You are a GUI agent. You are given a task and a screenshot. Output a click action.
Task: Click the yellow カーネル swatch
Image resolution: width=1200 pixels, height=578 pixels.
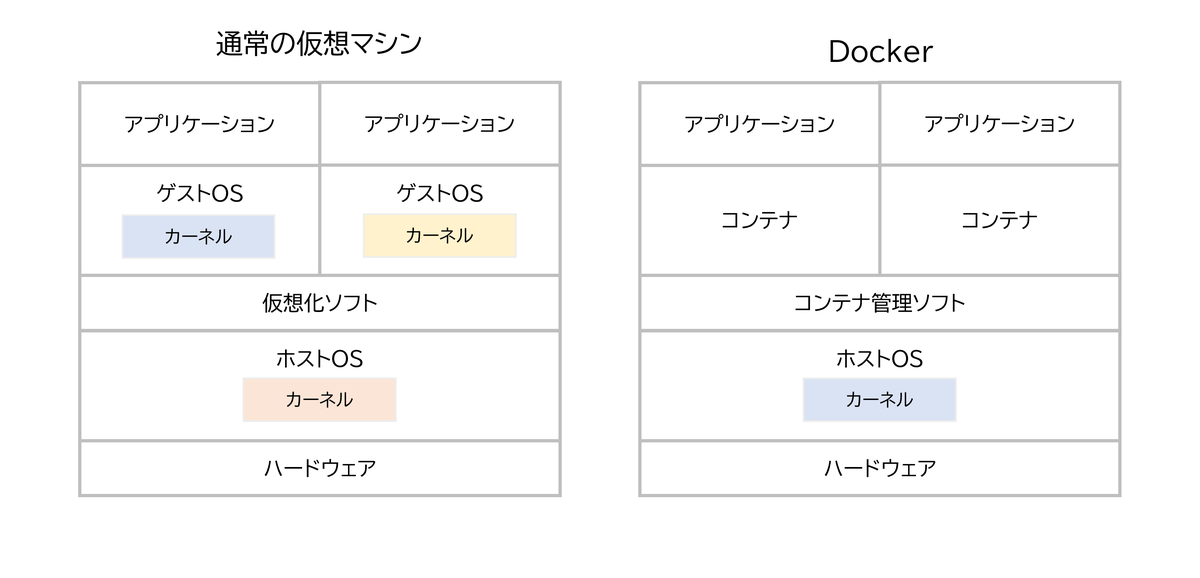coord(439,236)
